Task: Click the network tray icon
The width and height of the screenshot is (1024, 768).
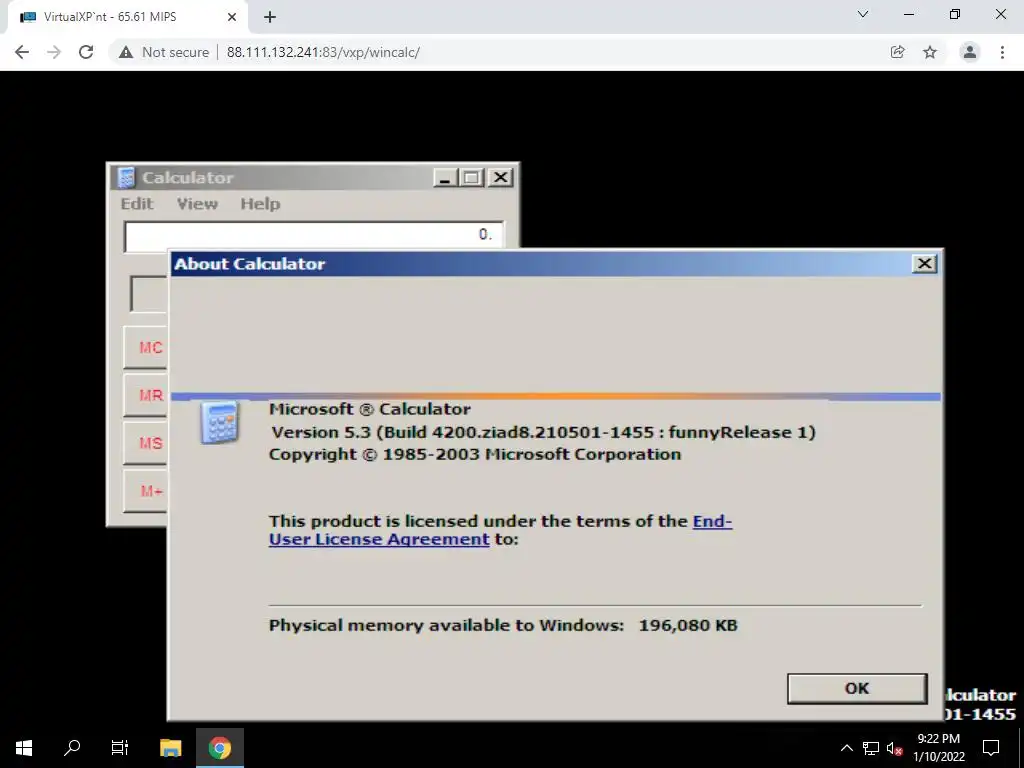Action: pos(871,748)
